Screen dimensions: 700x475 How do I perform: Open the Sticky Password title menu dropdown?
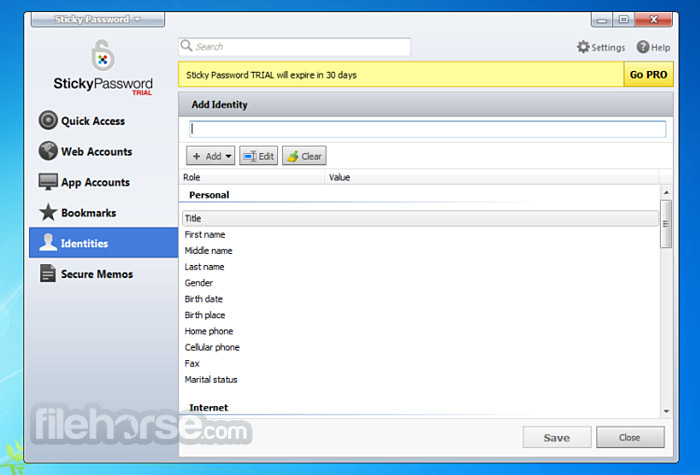click(x=97, y=19)
